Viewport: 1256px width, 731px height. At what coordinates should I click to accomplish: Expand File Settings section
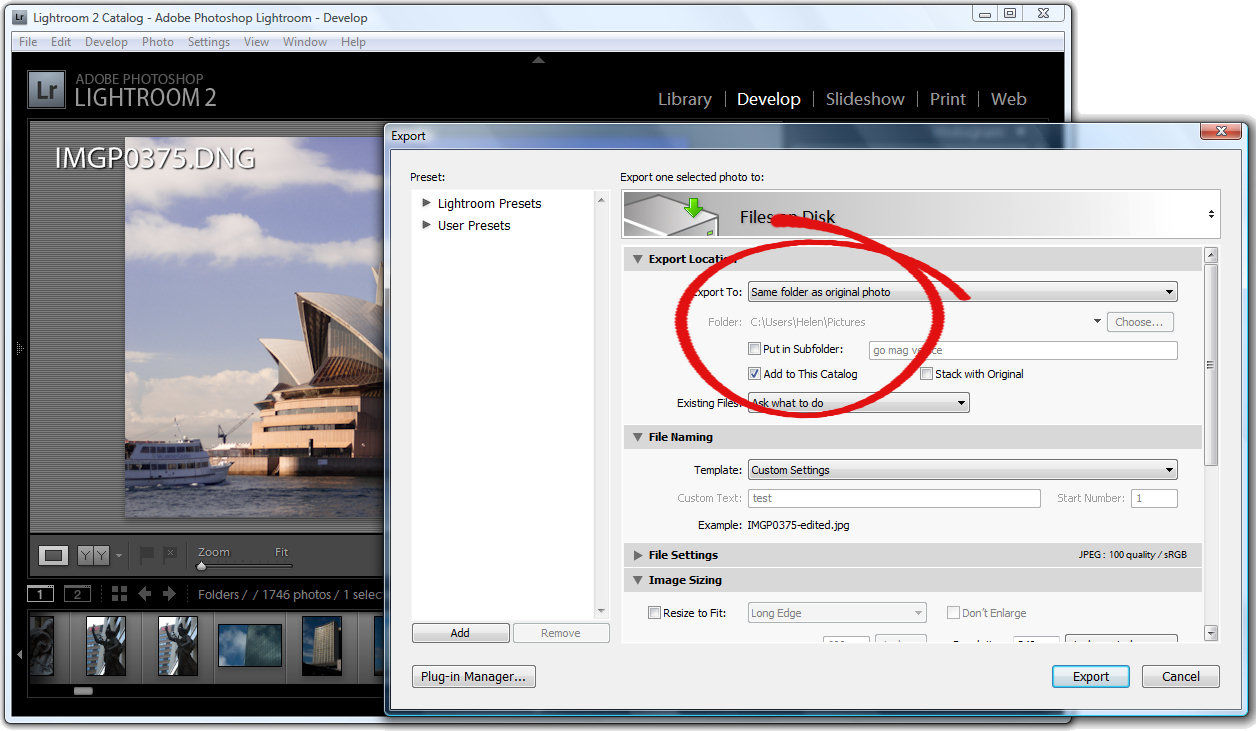[637, 555]
